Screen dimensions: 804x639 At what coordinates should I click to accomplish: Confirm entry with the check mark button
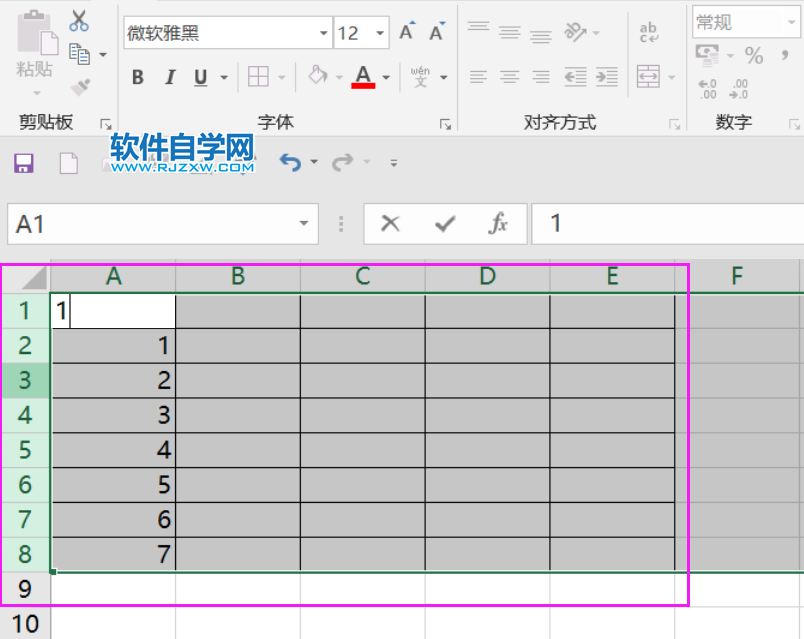click(445, 223)
